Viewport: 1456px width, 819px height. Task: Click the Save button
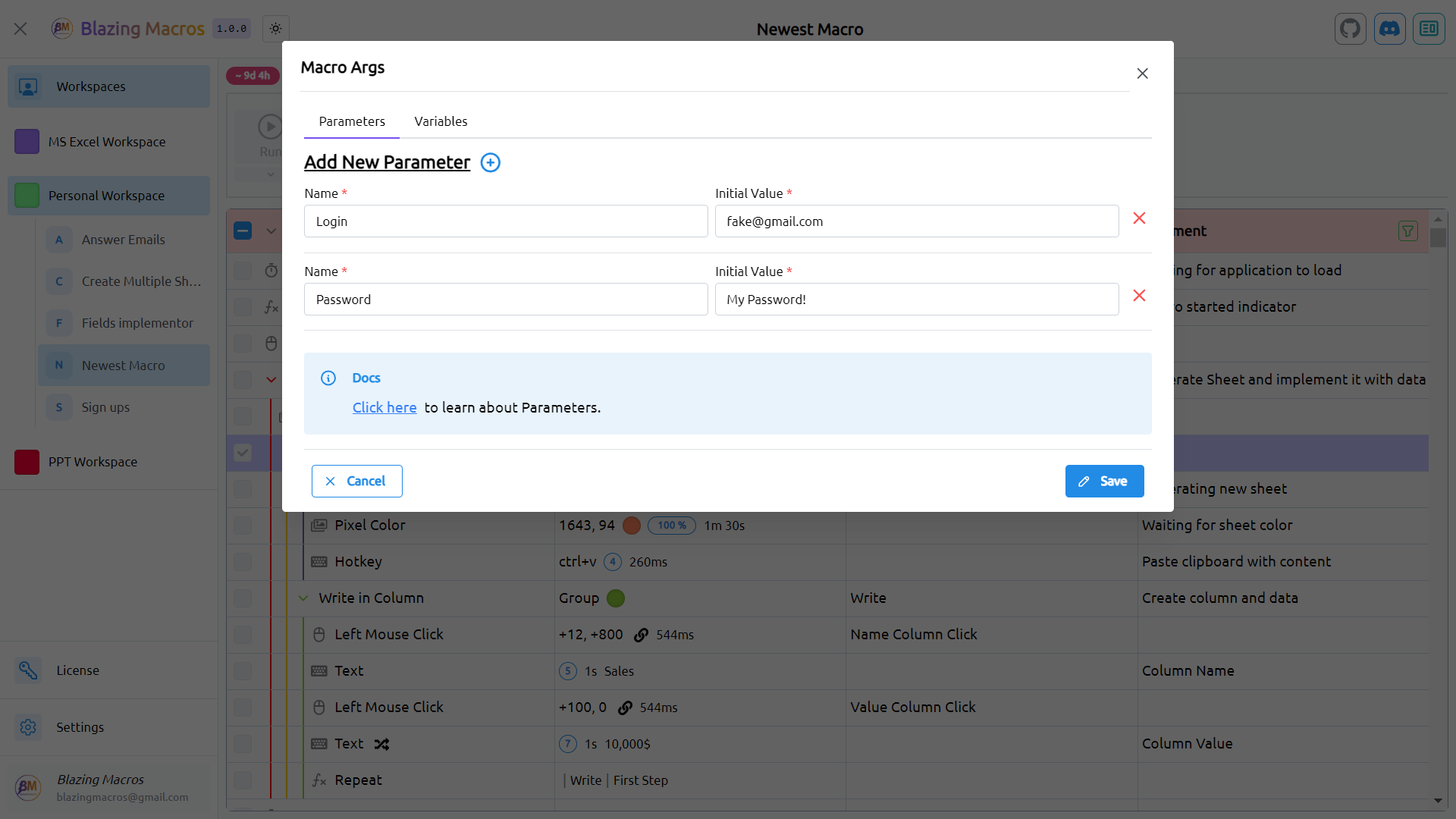coord(1104,482)
